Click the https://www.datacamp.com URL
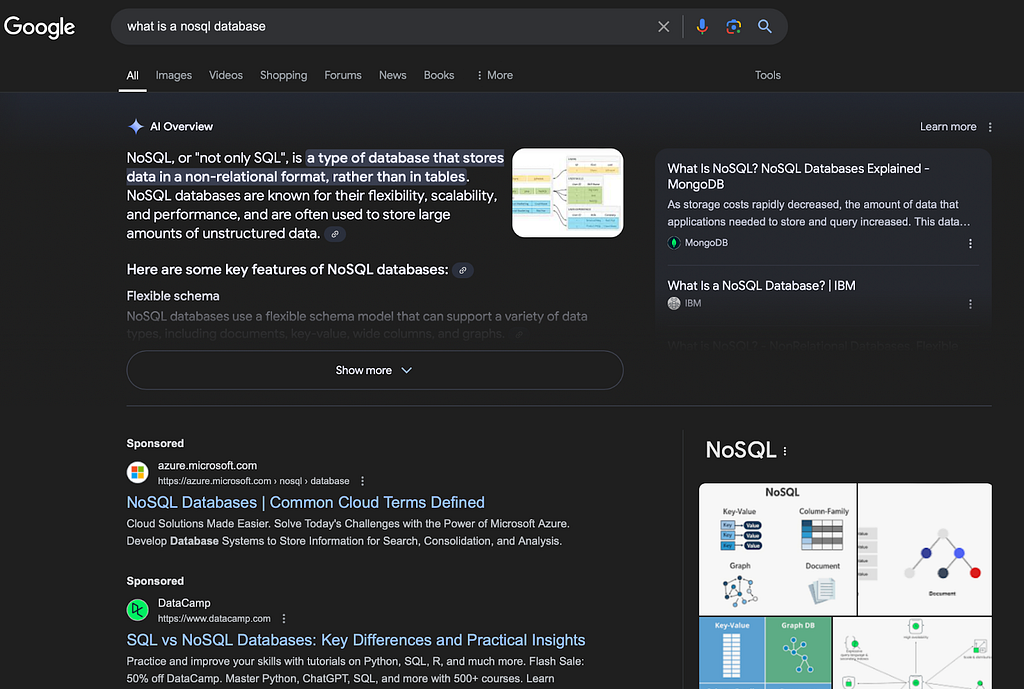This screenshot has height=689, width=1024. click(x=214, y=618)
